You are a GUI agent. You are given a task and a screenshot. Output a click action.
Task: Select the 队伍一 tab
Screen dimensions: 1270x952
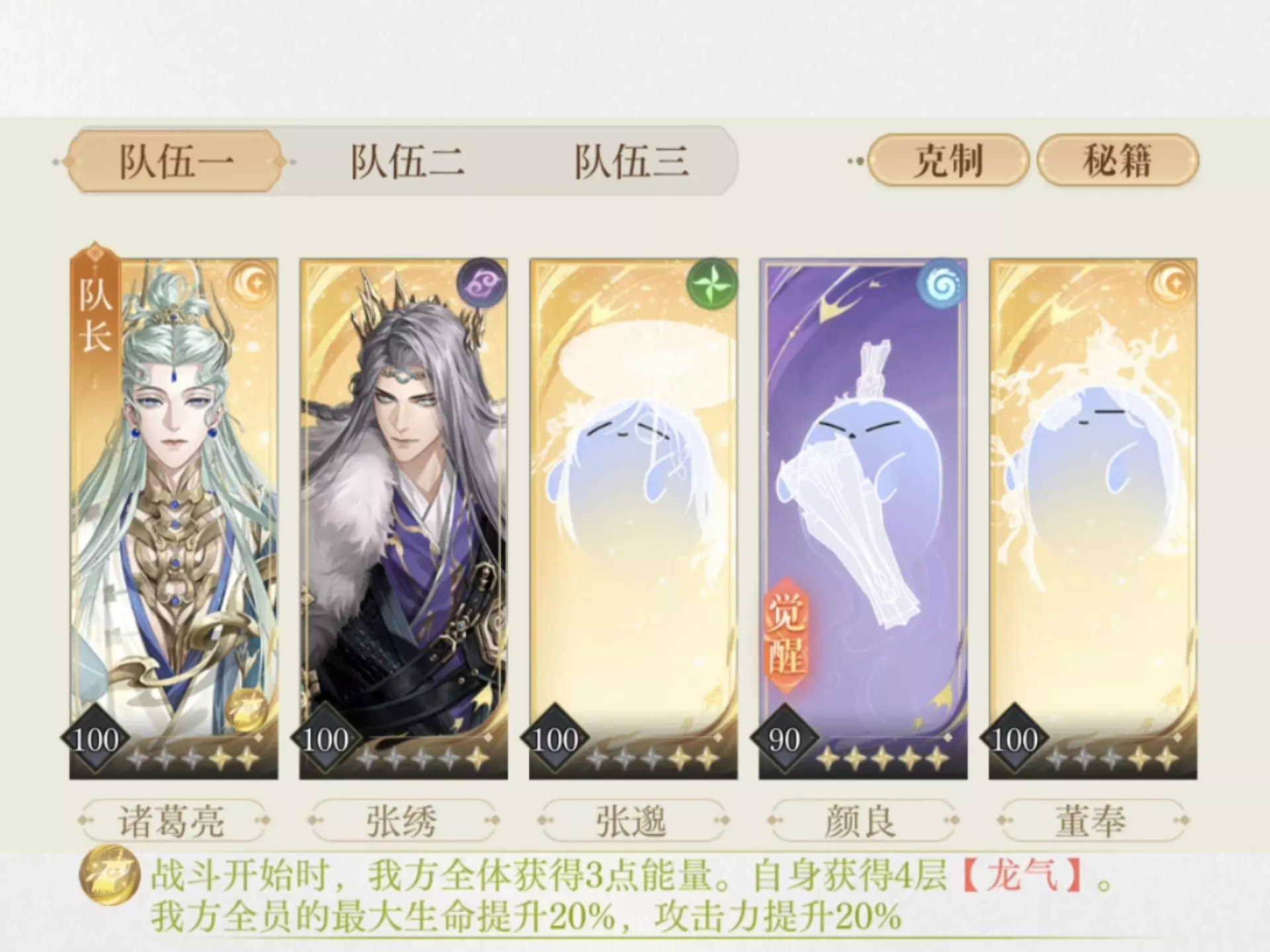(x=175, y=161)
